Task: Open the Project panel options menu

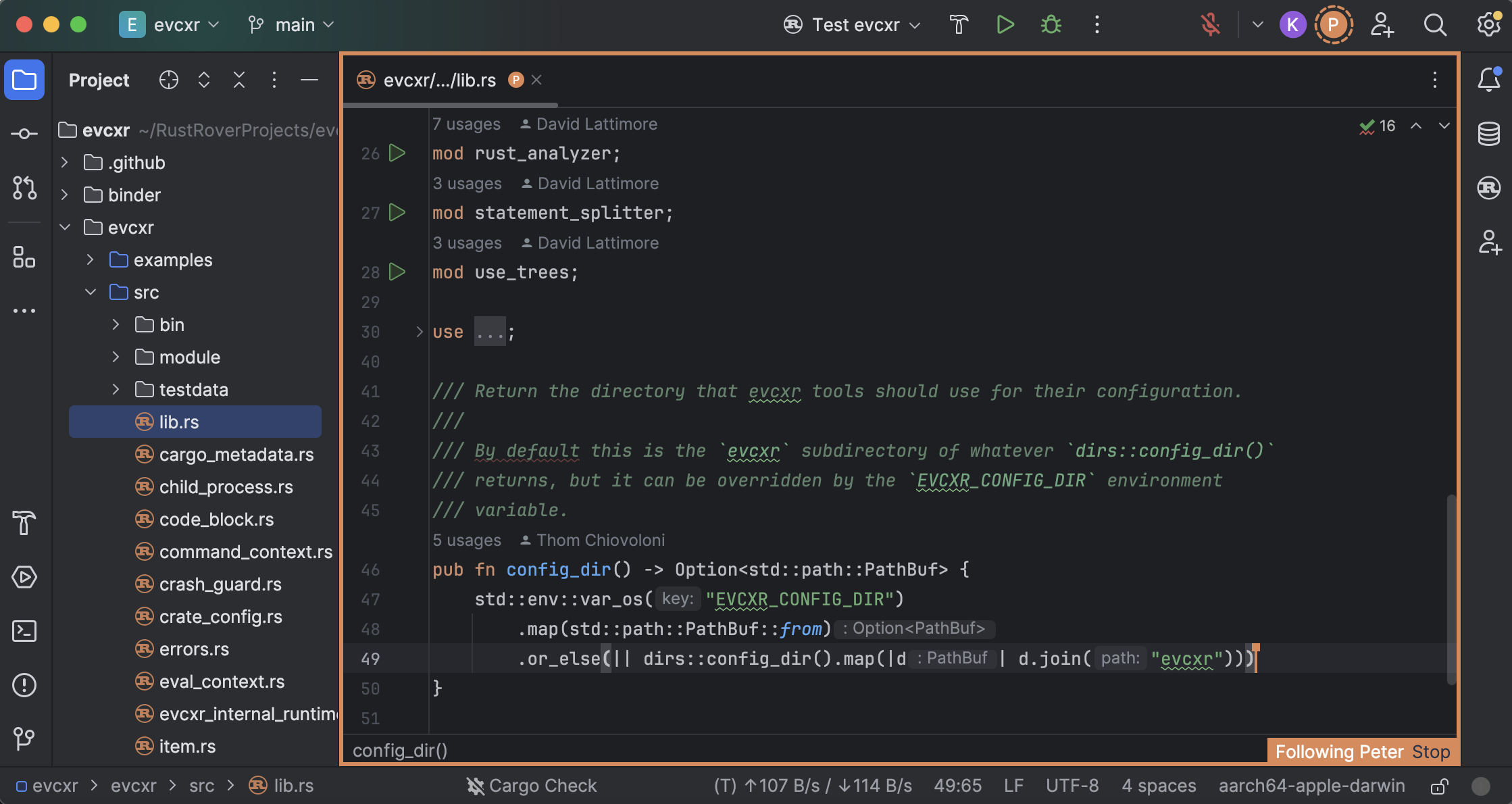Action: (274, 80)
